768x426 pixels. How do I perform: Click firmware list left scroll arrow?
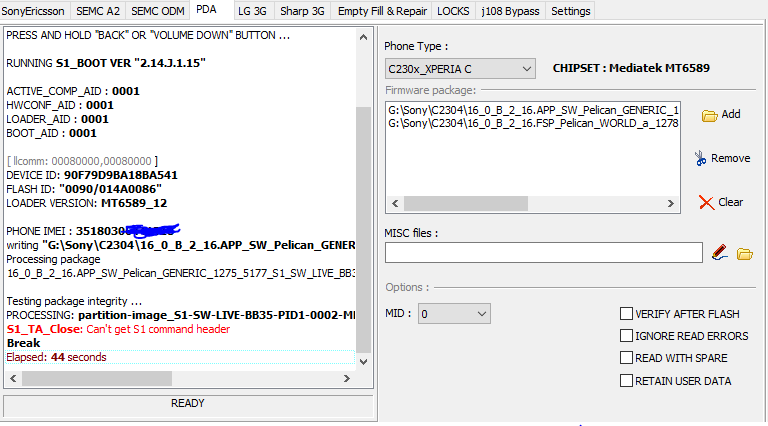tap(395, 204)
